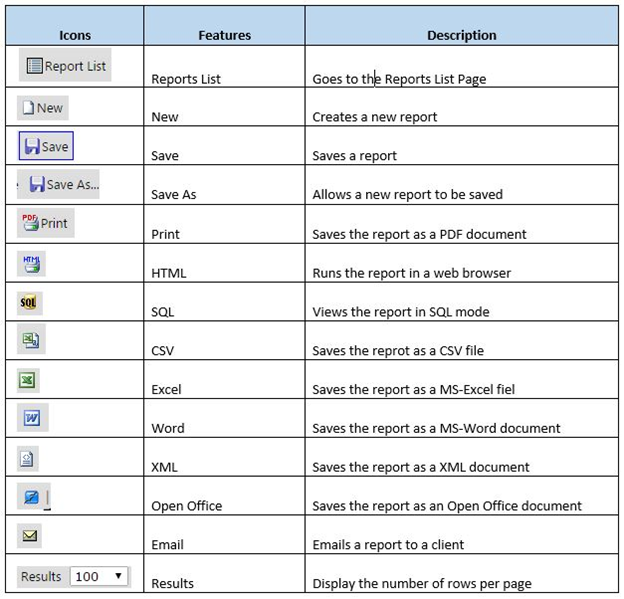624x599 pixels.
Task: Select the Open Office export icon
Action: pyautogui.click(x=30, y=496)
